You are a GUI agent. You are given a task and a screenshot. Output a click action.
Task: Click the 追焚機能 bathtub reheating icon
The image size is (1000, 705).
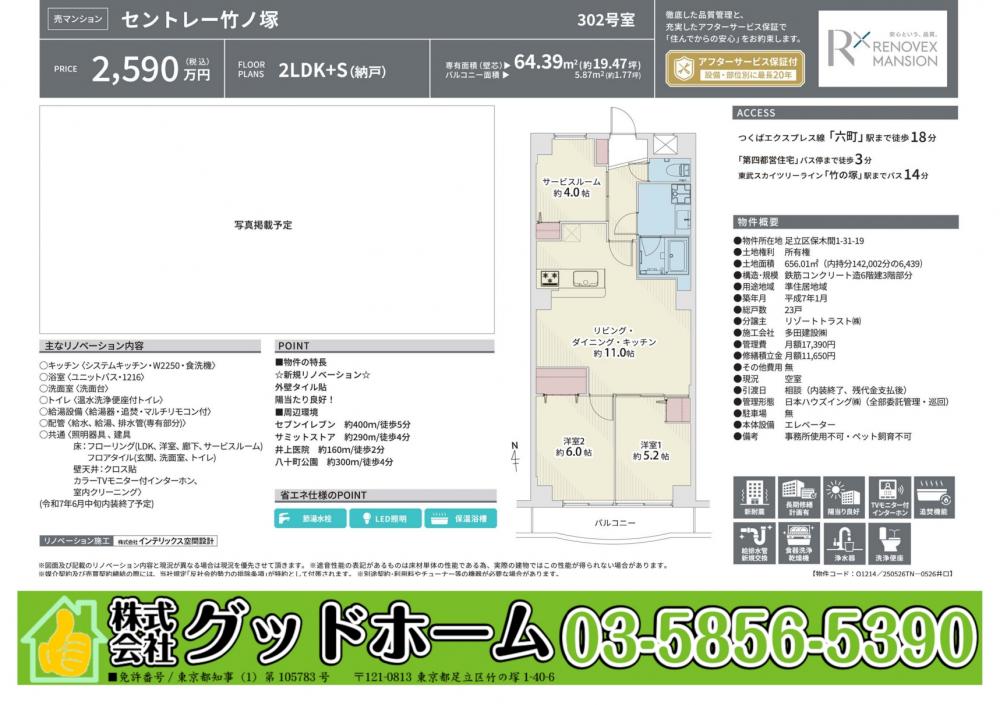[934, 497]
